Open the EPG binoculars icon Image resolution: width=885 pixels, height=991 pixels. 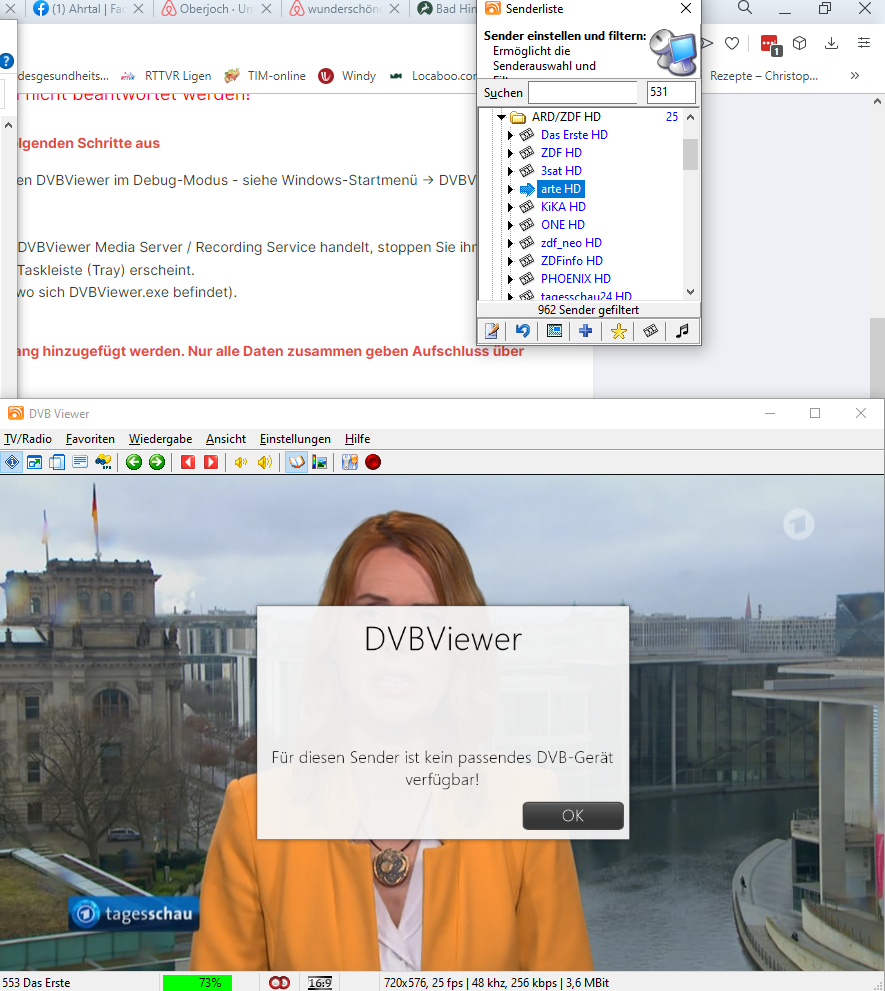103,463
